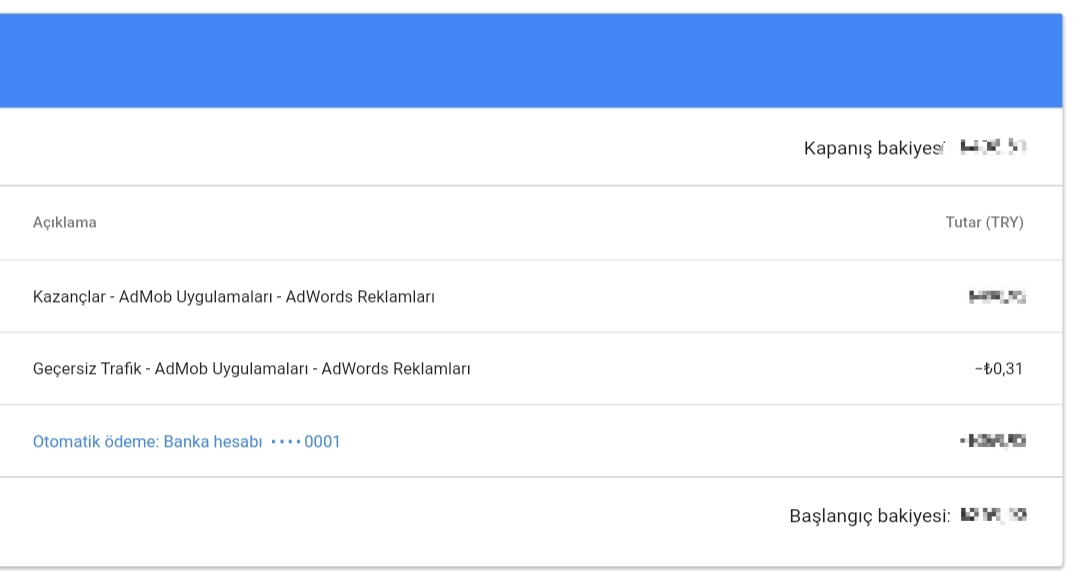Sort by the Açıklama column header
The height and width of the screenshot is (572, 1080).
click(x=65, y=223)
